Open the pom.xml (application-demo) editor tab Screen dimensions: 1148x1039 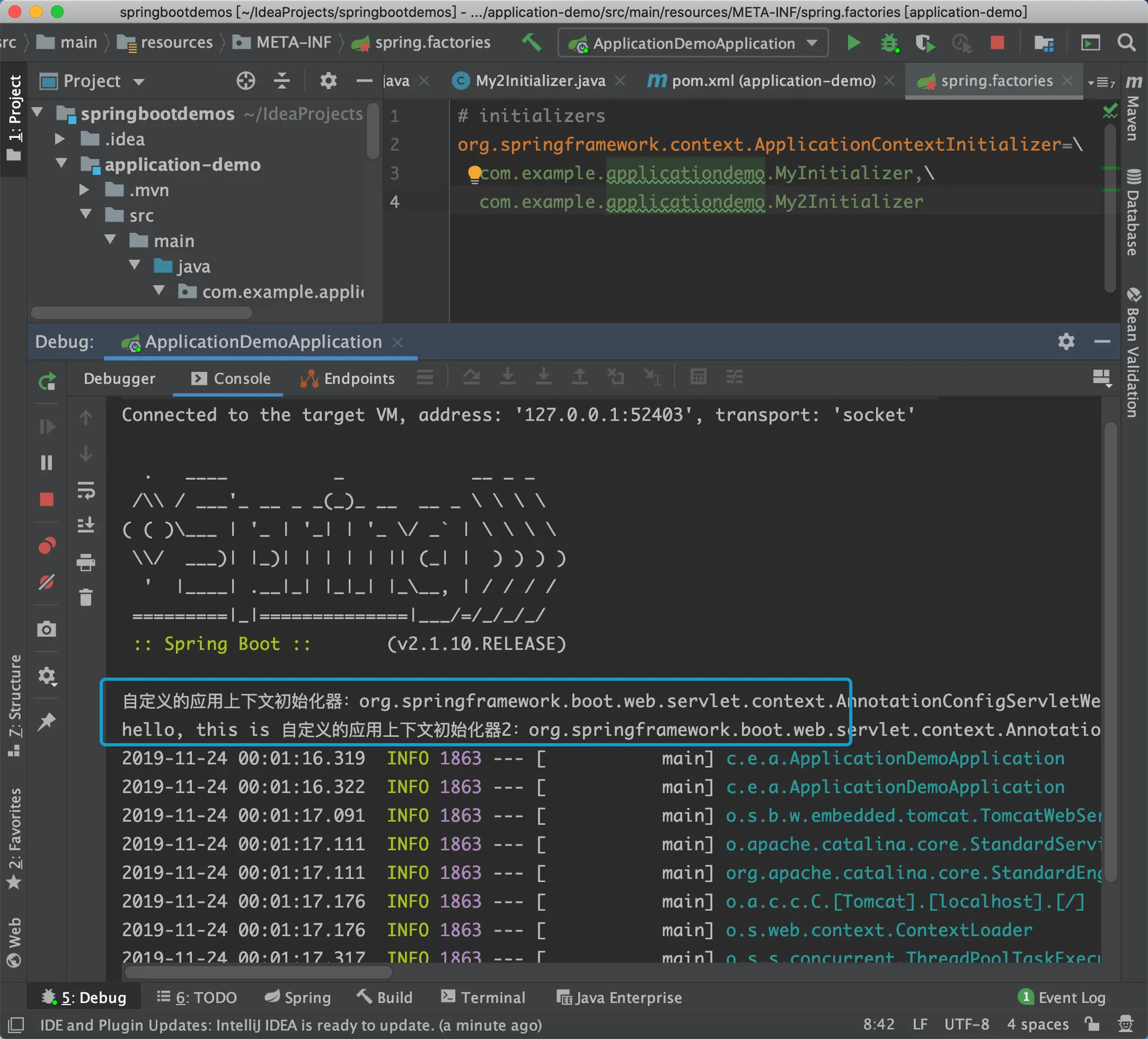click(773, 81)
